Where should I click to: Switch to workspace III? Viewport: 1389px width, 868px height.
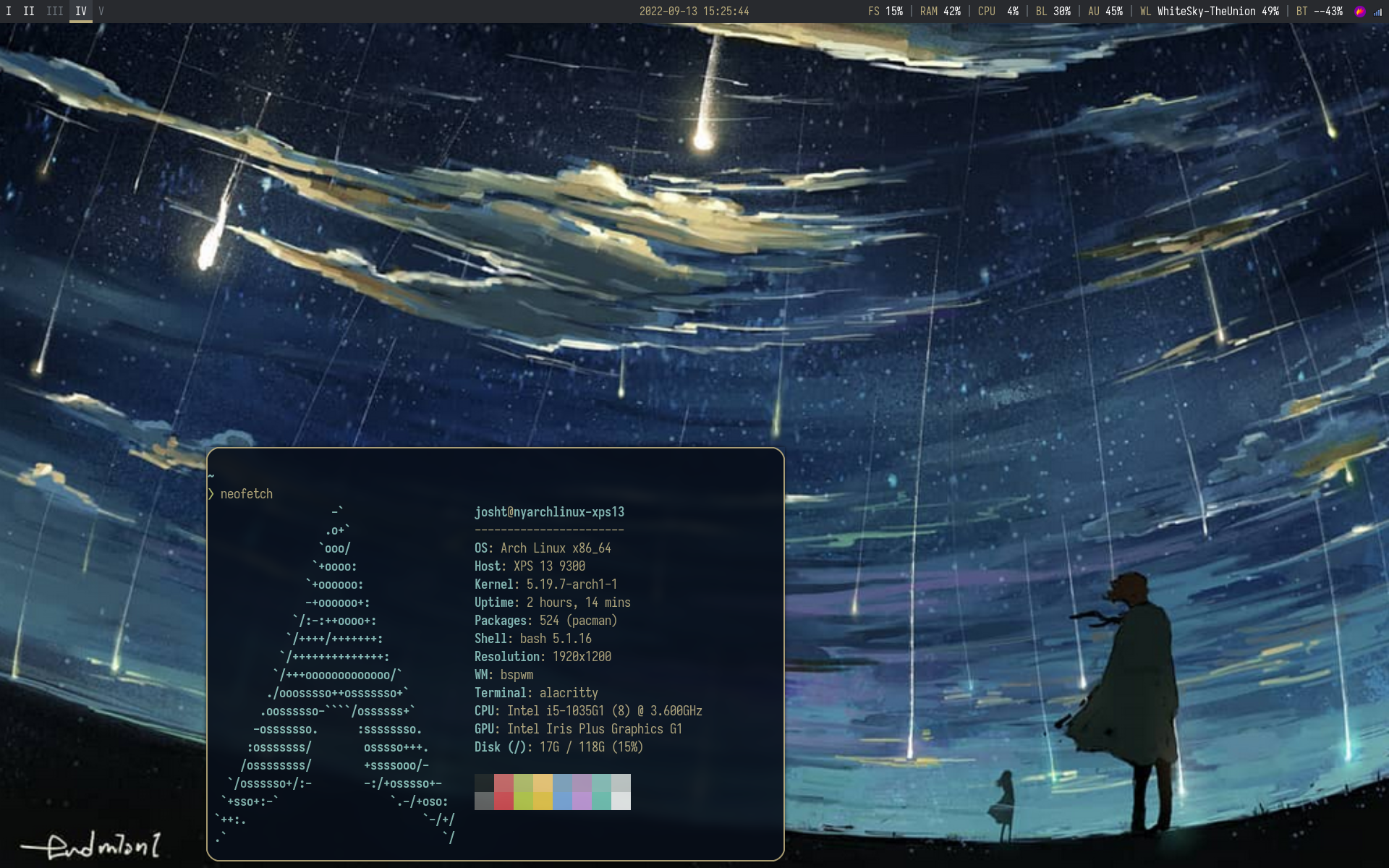(55, 12)
